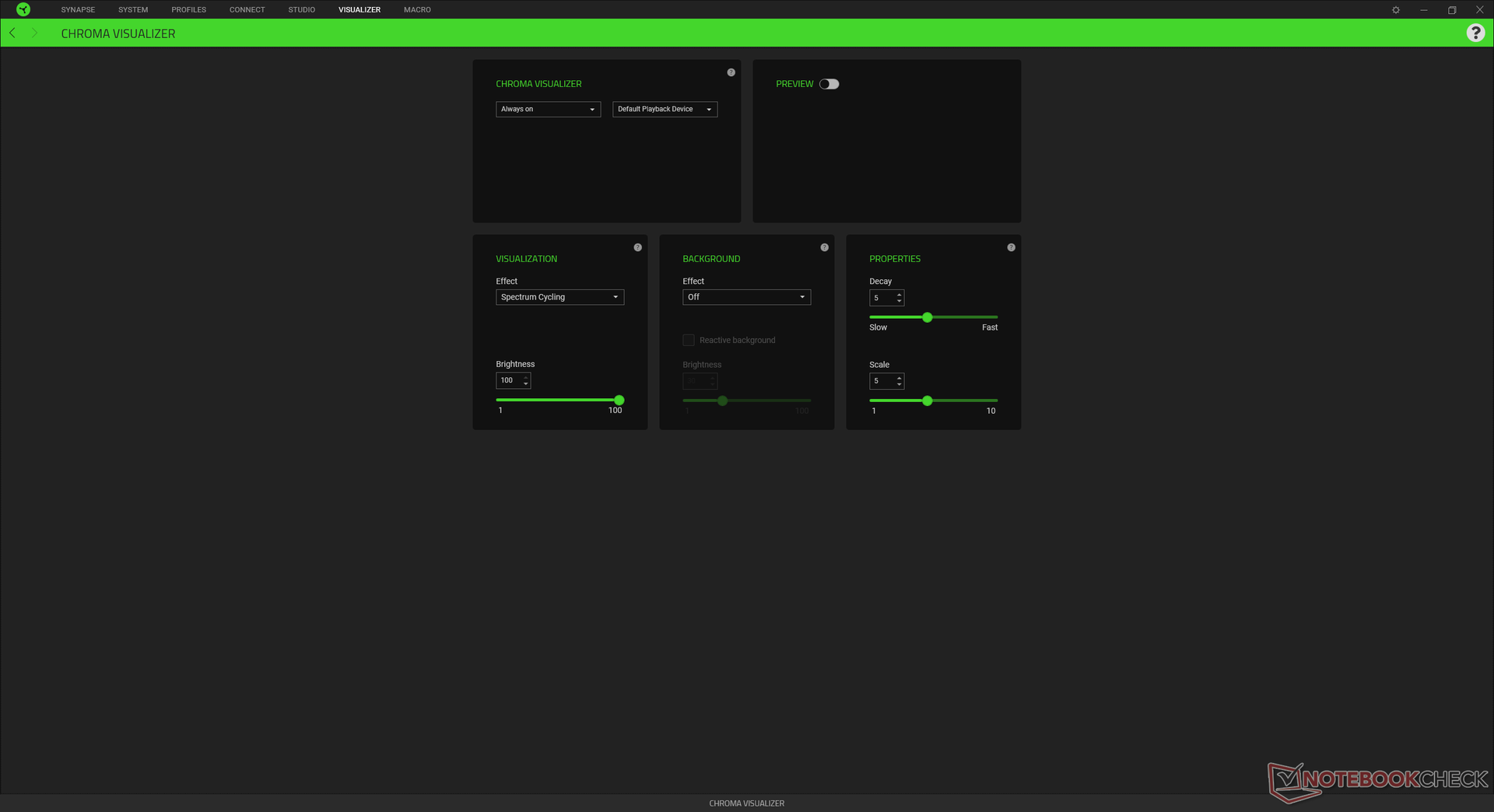This screenshot has width=1494, height=812.
Task: Click the Visualization brightness slider handle
Action: 619,400
